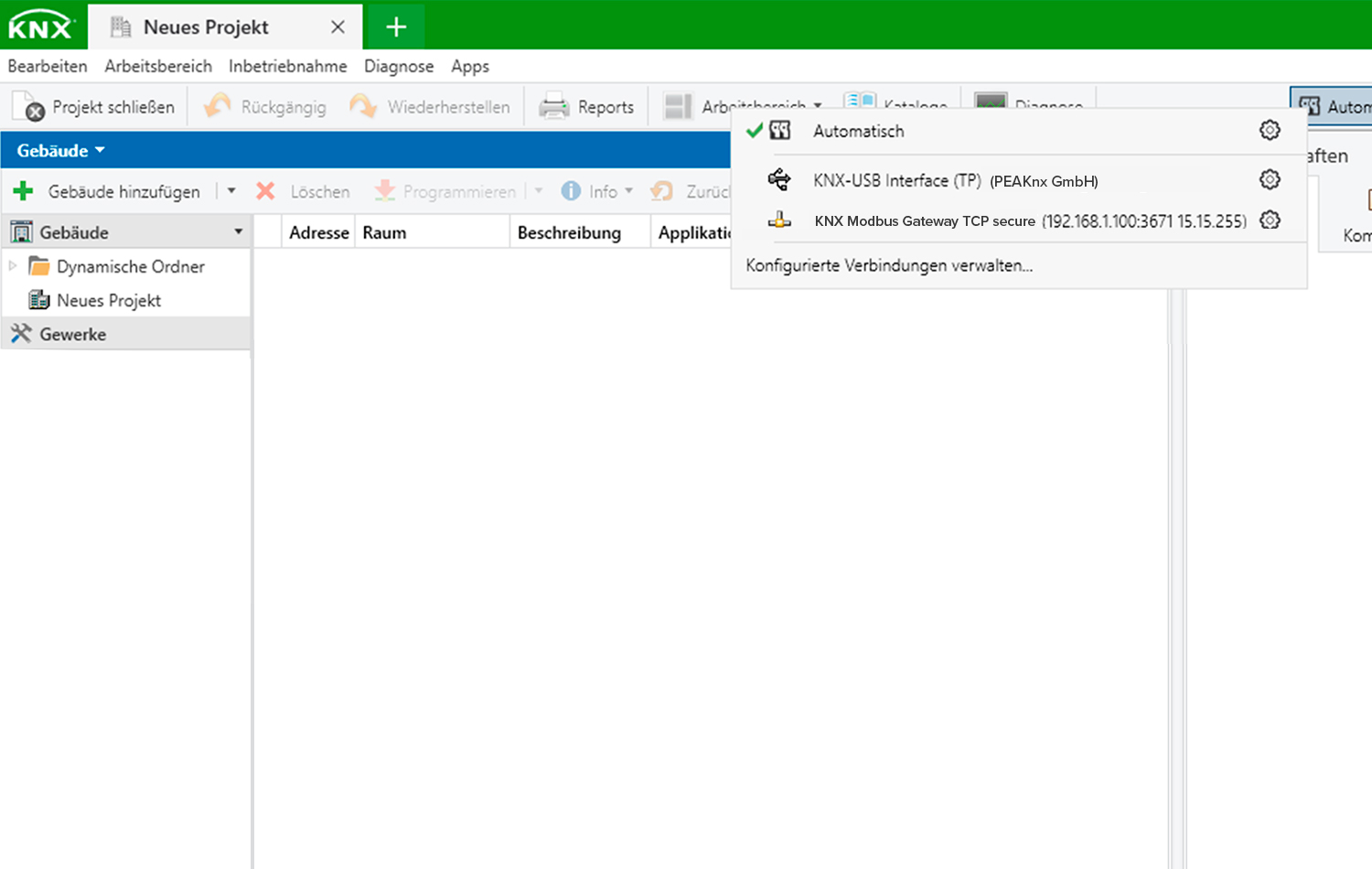
Task: Click the Löschen button
Action: 304,191
